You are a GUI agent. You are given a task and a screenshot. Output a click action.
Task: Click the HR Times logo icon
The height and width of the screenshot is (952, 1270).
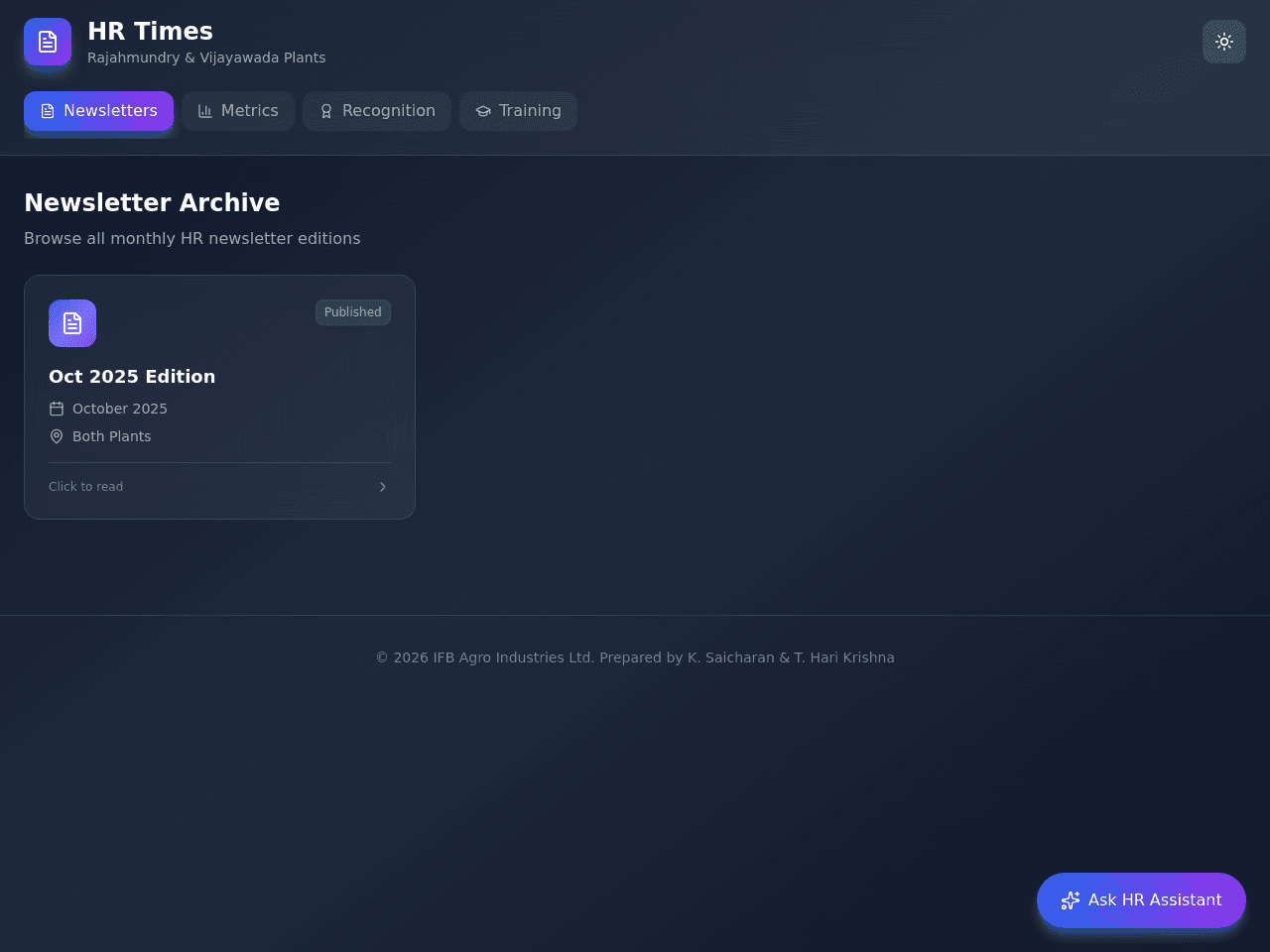(48, 42)
